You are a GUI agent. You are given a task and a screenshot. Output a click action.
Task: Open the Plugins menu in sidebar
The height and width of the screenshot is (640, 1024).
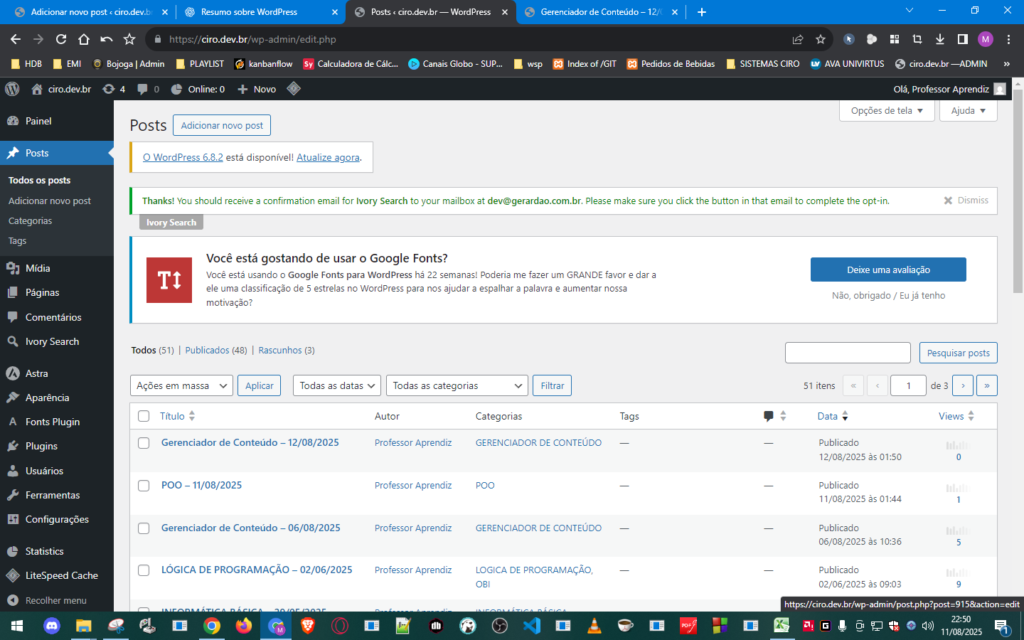[x=41, y=446]
